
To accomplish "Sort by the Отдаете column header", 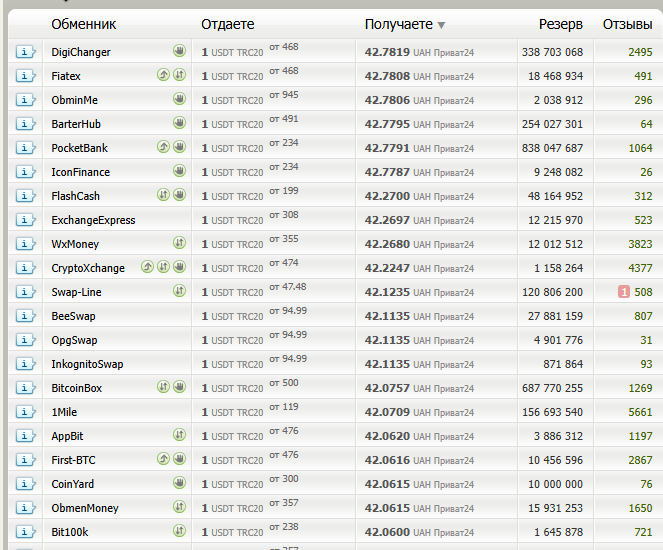I will click(x=227, y=25).
